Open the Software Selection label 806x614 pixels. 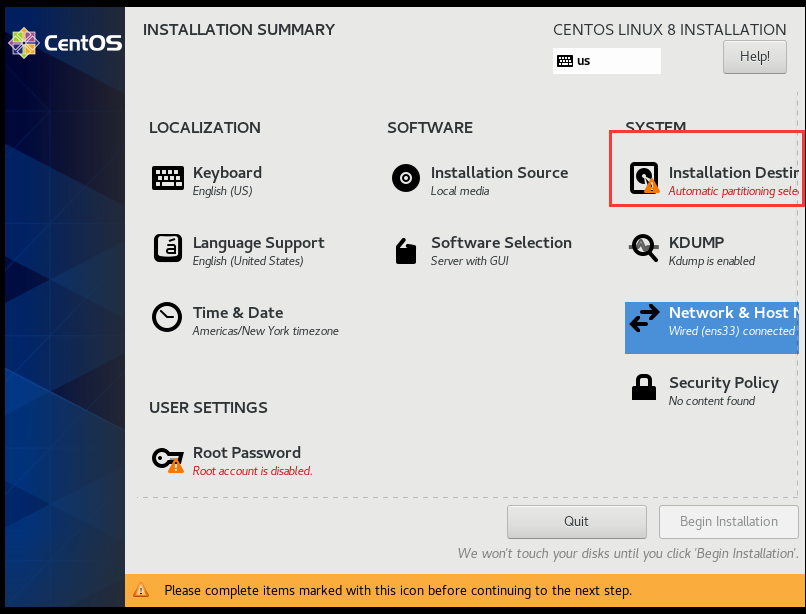click(501, 242)
